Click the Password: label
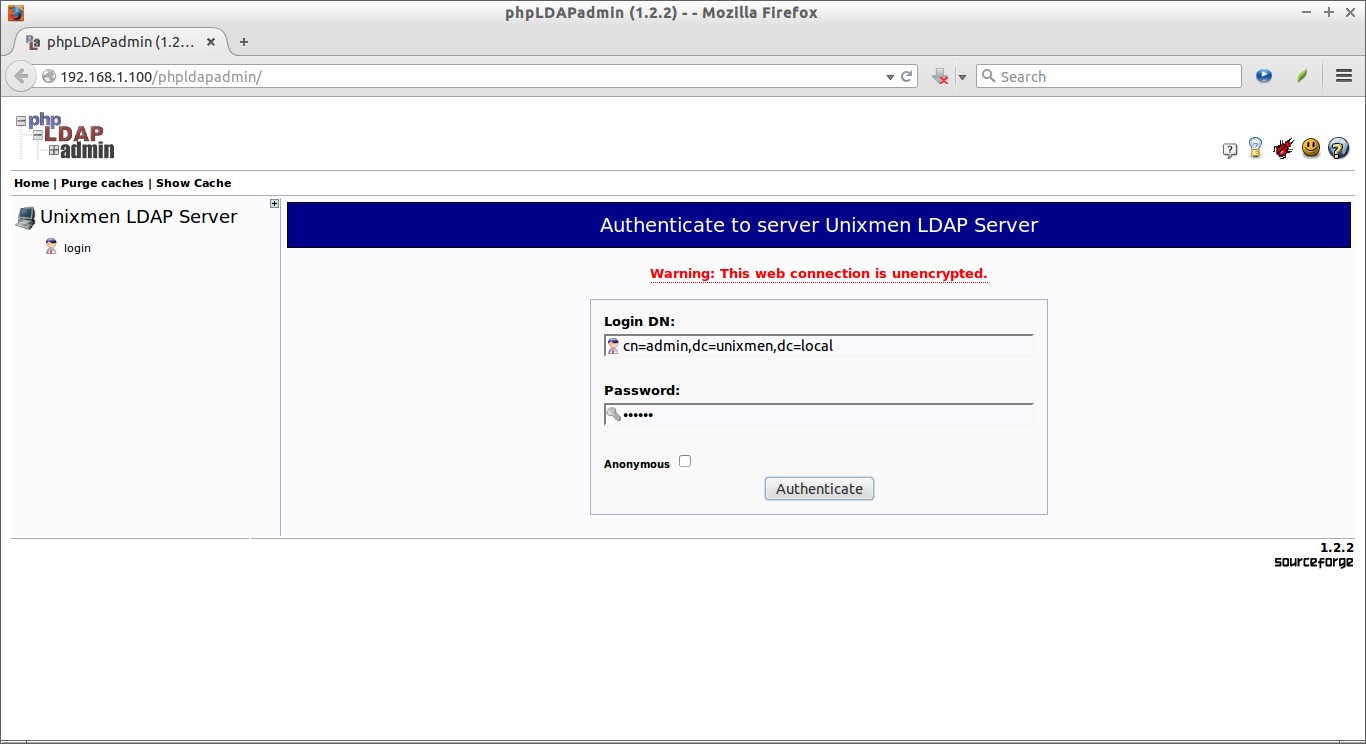The height and width of the screenshot is (744, 1366). coord(642,390)
